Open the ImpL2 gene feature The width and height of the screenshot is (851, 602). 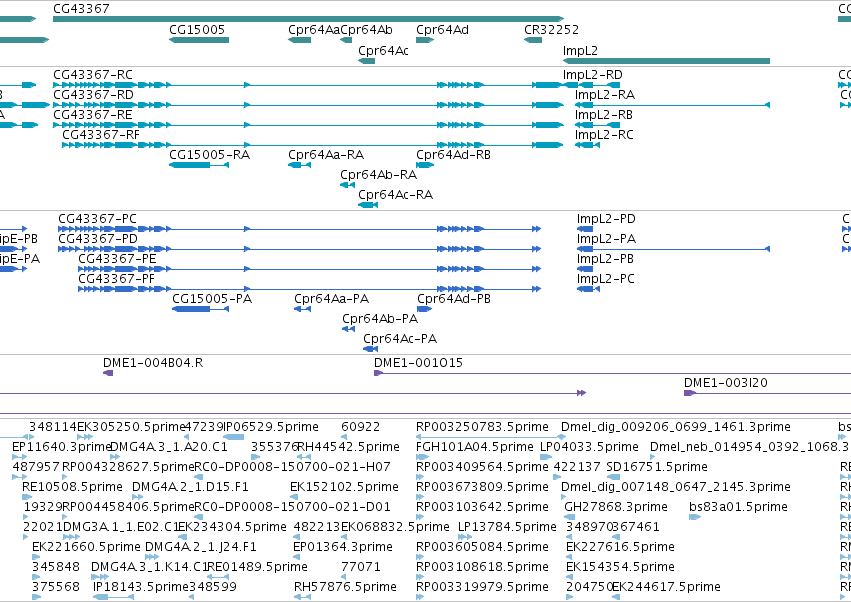coord(666,61)
